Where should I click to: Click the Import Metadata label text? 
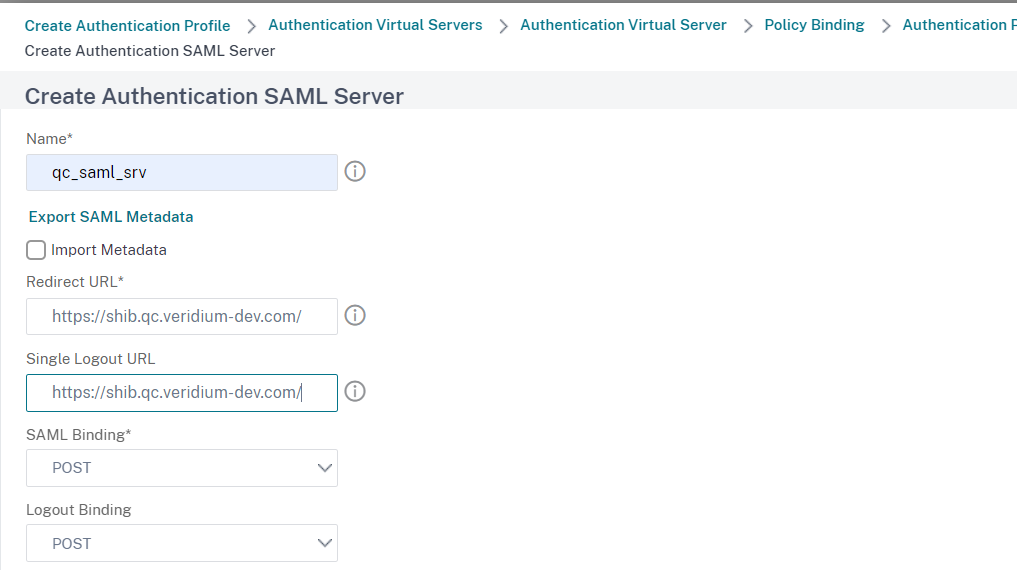[x=108, y=250]
